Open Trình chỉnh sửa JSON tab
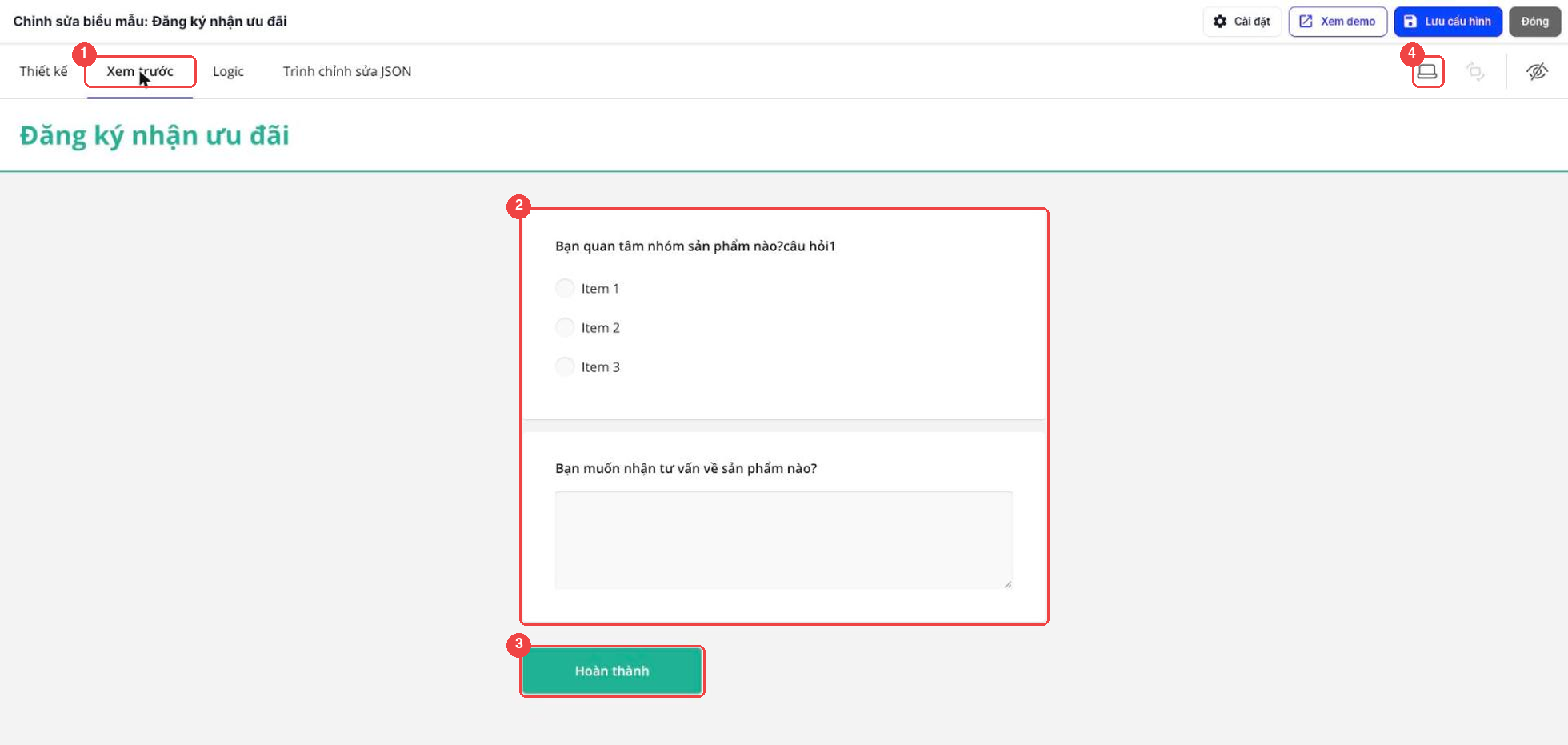The image size is (1568, 745). click(x=347, y=71)
